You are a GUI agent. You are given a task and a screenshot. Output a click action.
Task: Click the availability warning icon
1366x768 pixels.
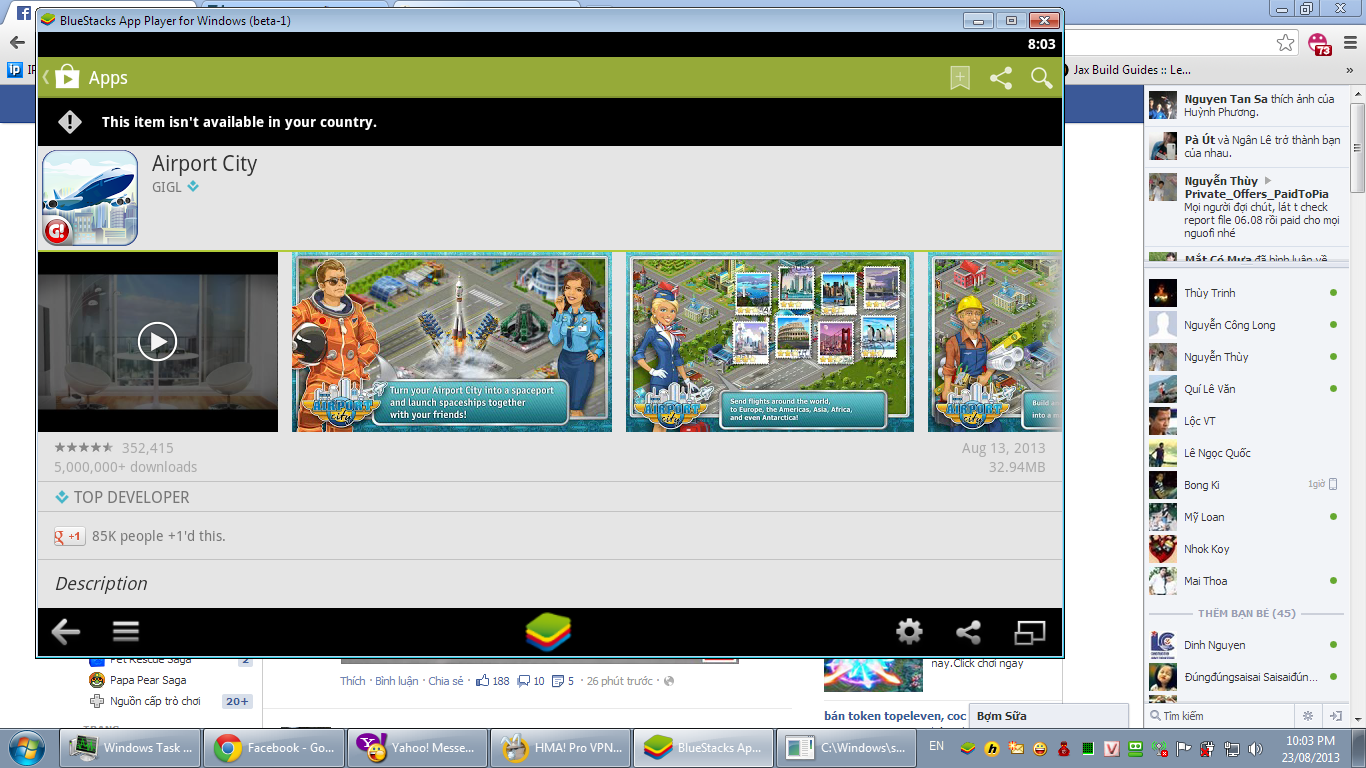point(70,122)
